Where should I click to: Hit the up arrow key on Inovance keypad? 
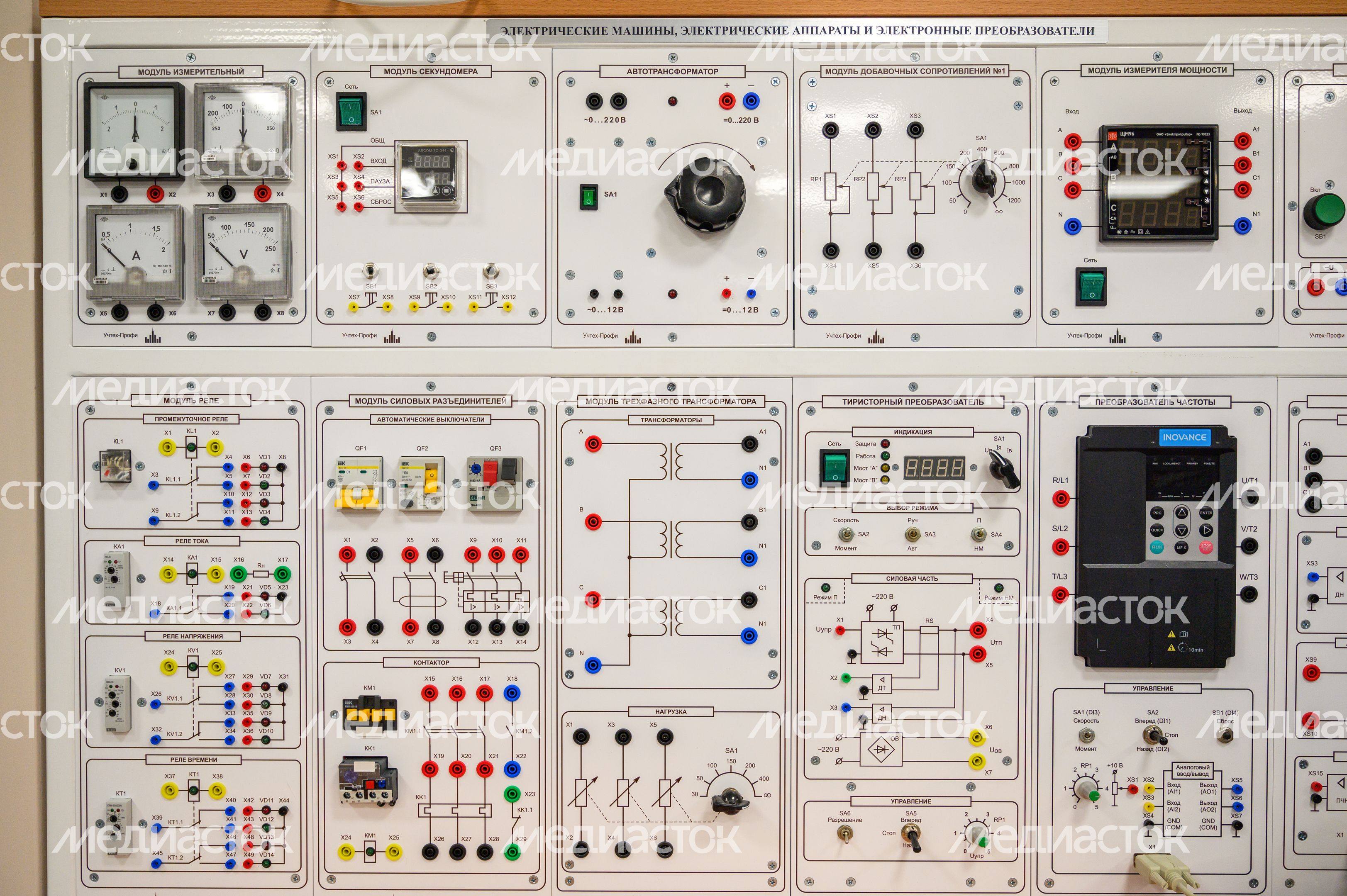(1181, 513)
